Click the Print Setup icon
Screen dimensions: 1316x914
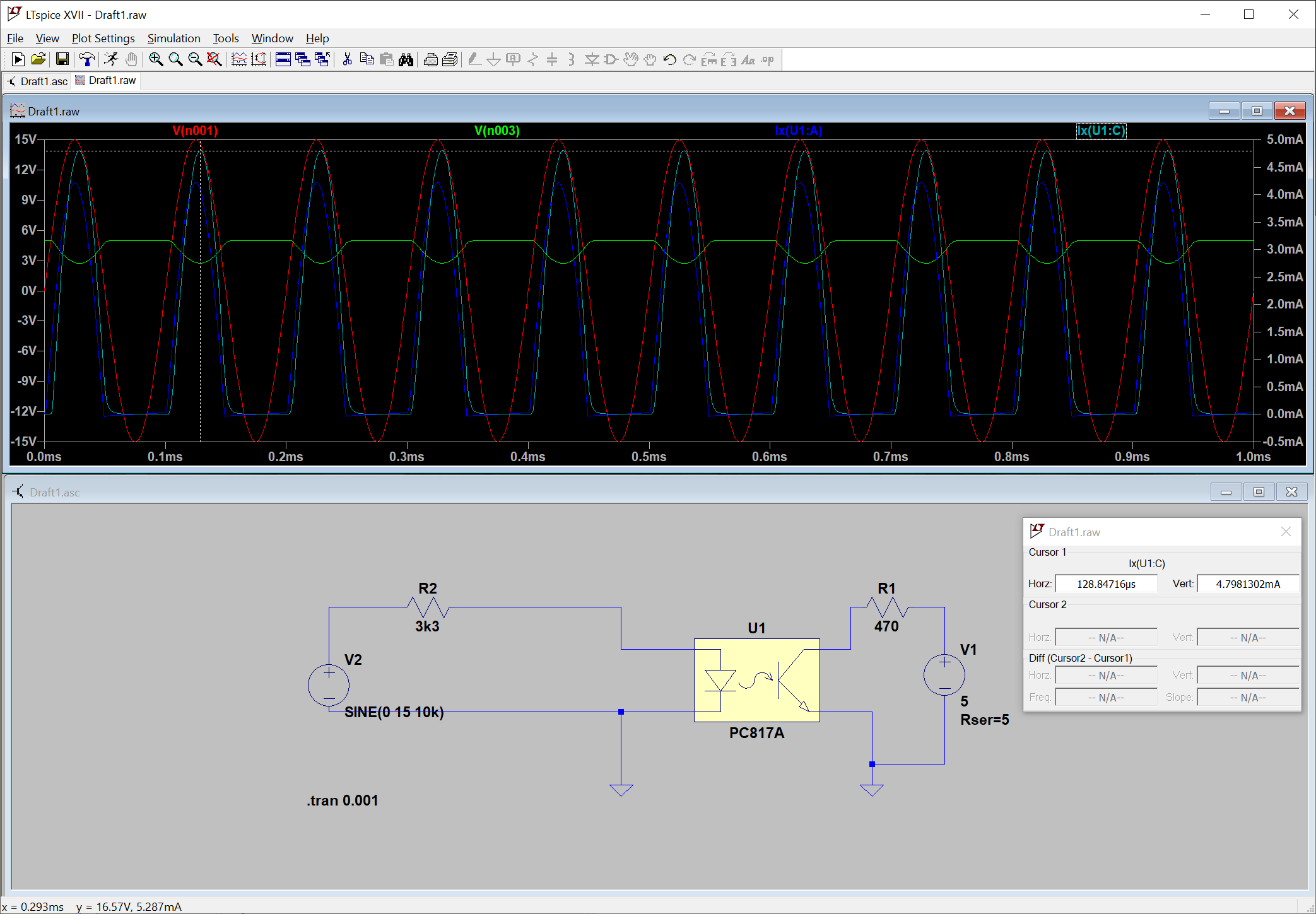click(431, 59)
